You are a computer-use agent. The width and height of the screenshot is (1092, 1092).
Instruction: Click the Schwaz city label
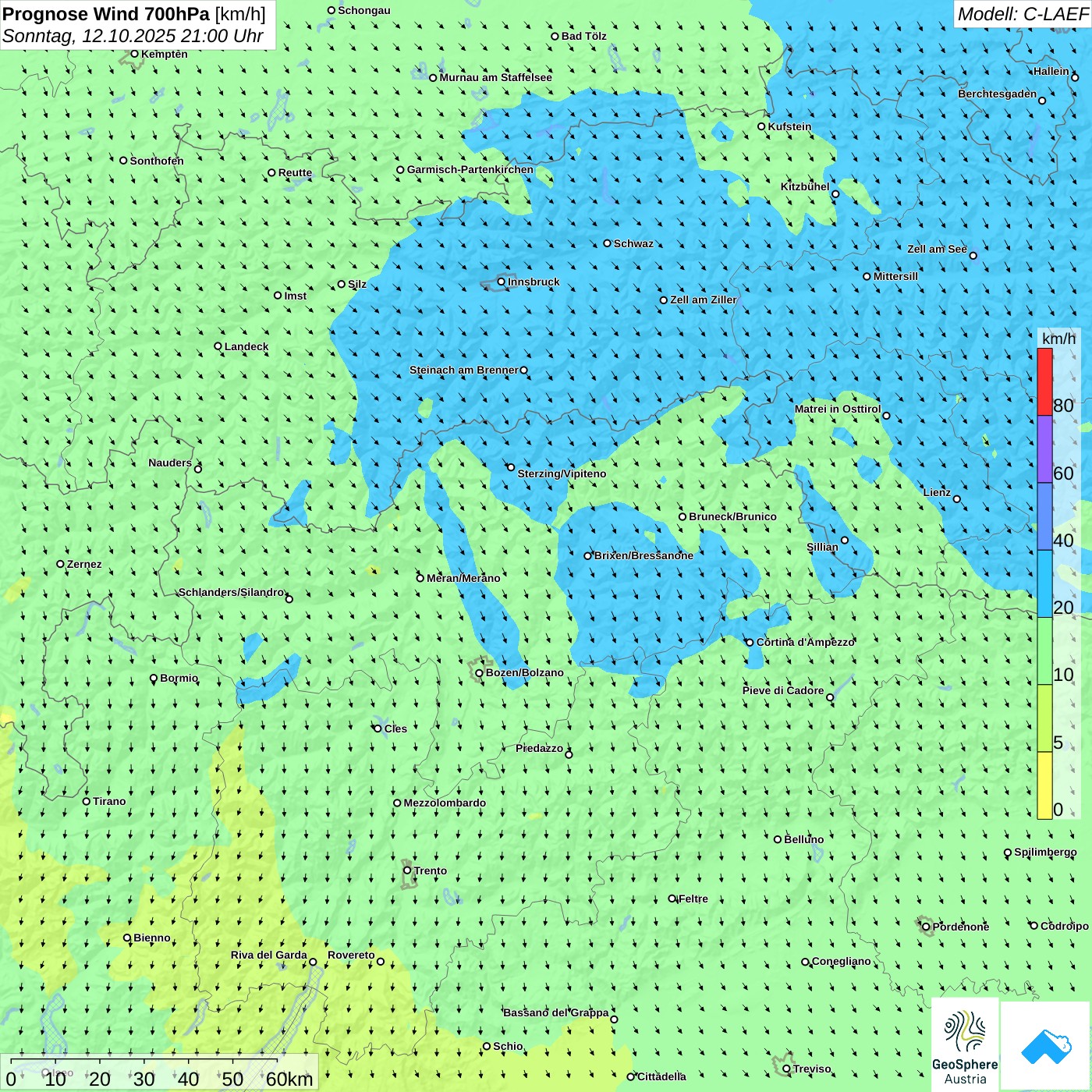(633, 243)
